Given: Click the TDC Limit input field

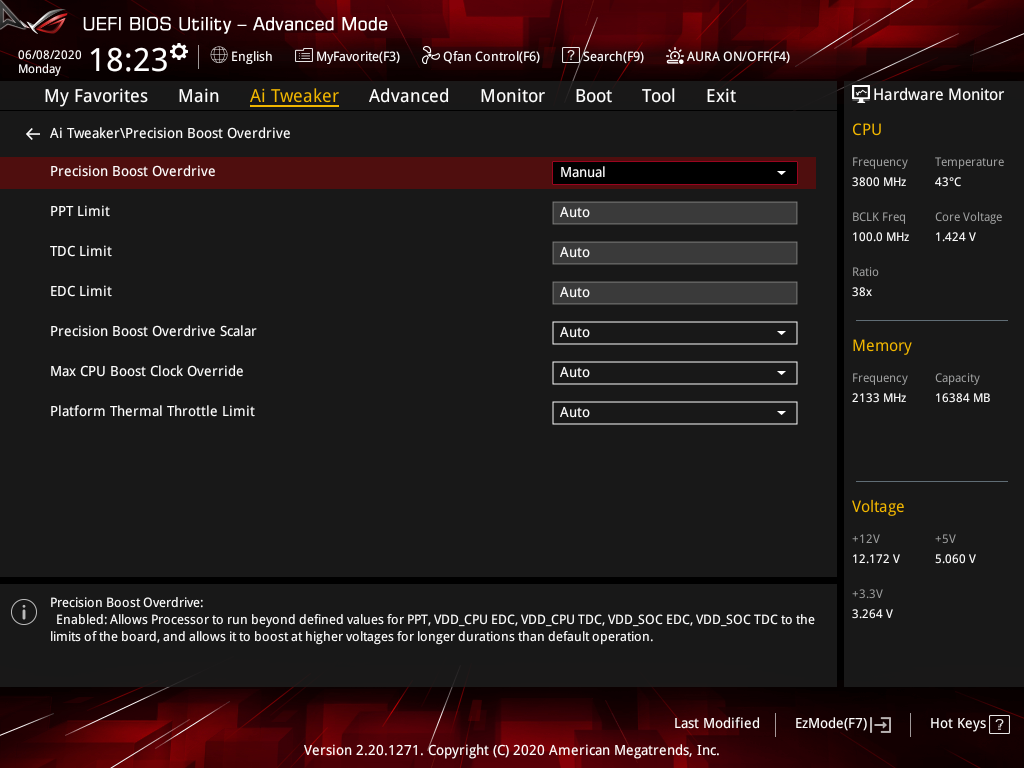Looking at the screenshot, I should tap(675, 253).
